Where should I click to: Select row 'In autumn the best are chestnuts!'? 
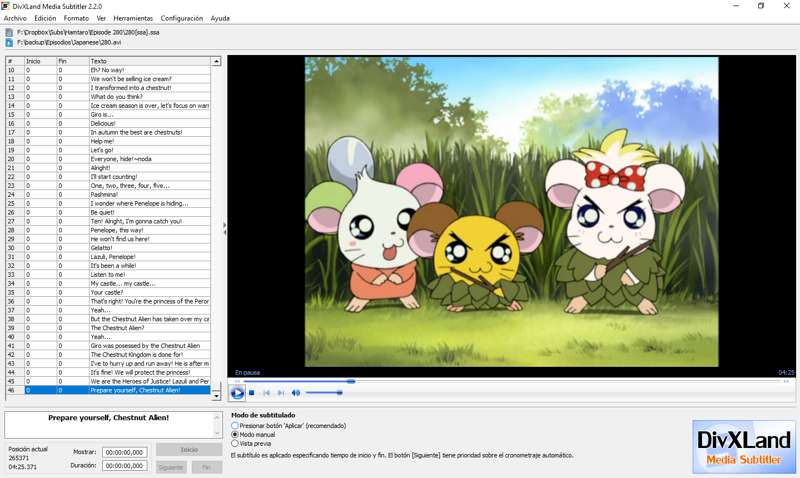[108, 132]
